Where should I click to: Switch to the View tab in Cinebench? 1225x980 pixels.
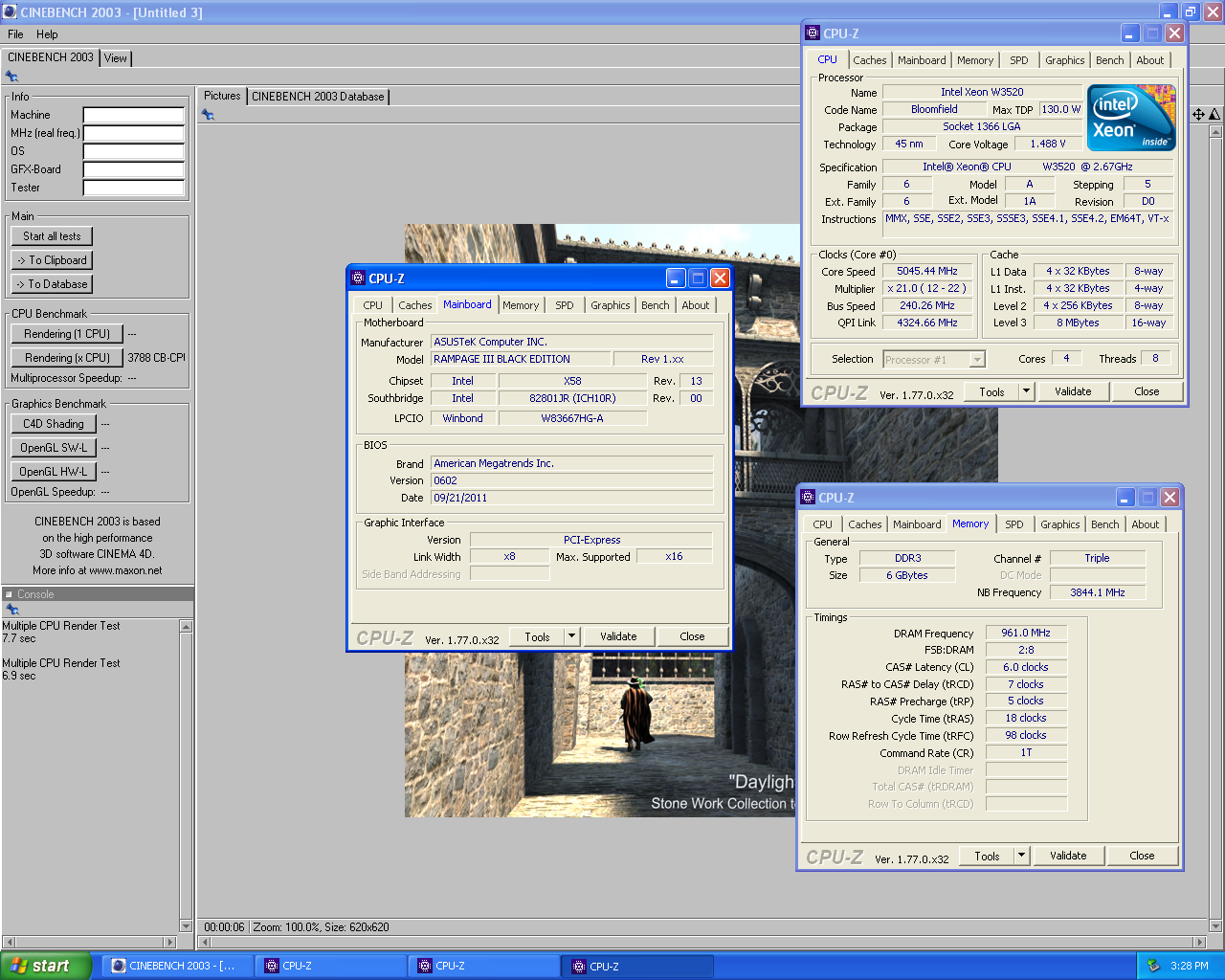[x=116, y=58]
